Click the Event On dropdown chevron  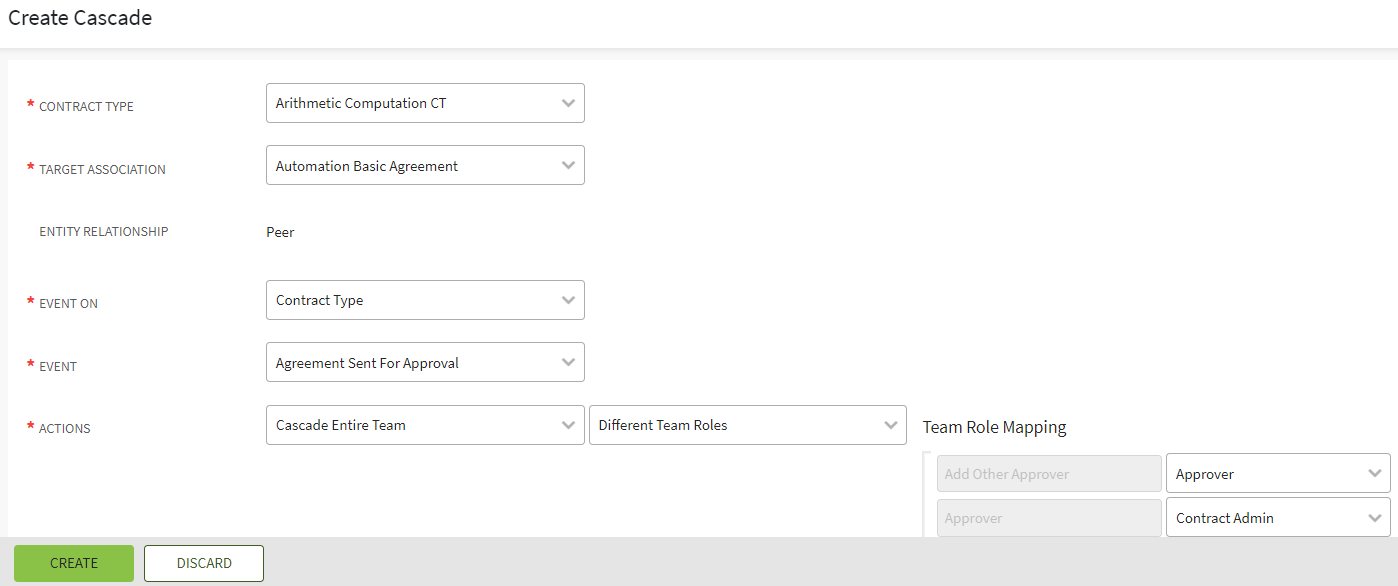[x=567, y=300]
